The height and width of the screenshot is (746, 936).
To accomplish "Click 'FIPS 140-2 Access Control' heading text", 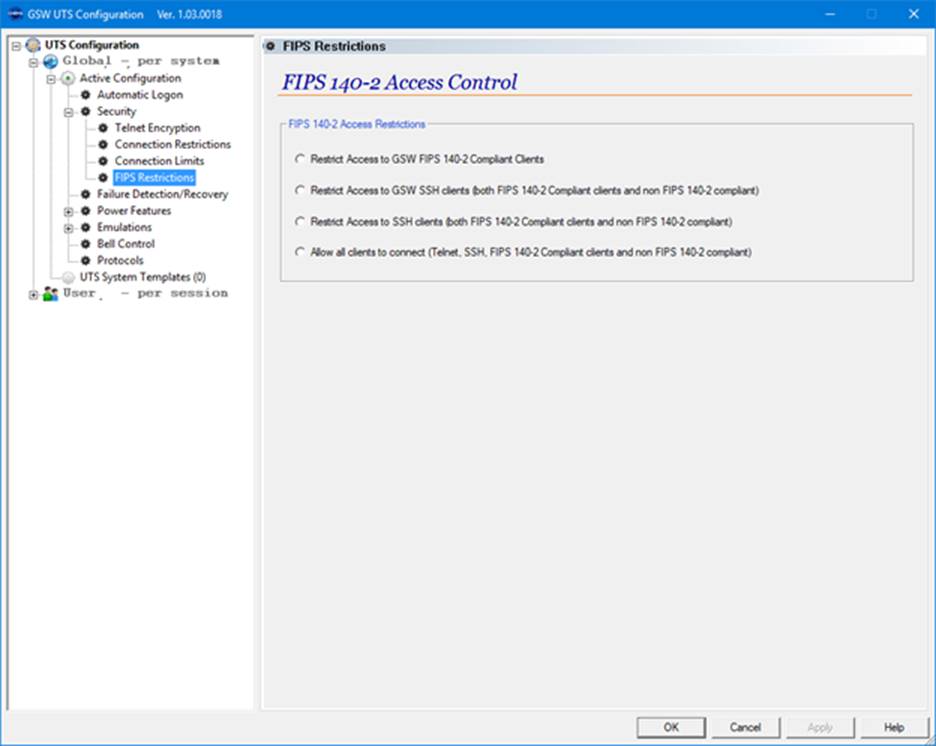I will point(399,82).
